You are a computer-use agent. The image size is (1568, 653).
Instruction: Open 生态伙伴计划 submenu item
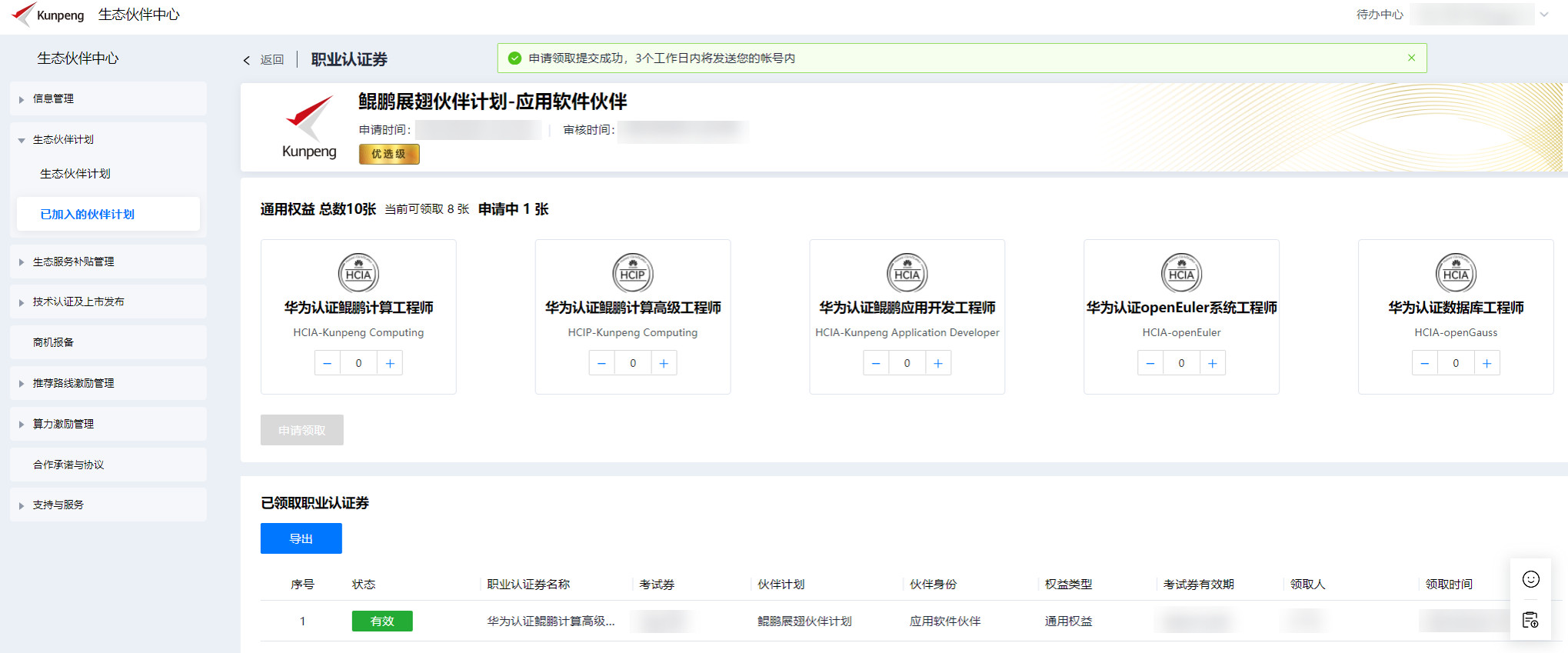pyautogui.click(x=75, y=174)
